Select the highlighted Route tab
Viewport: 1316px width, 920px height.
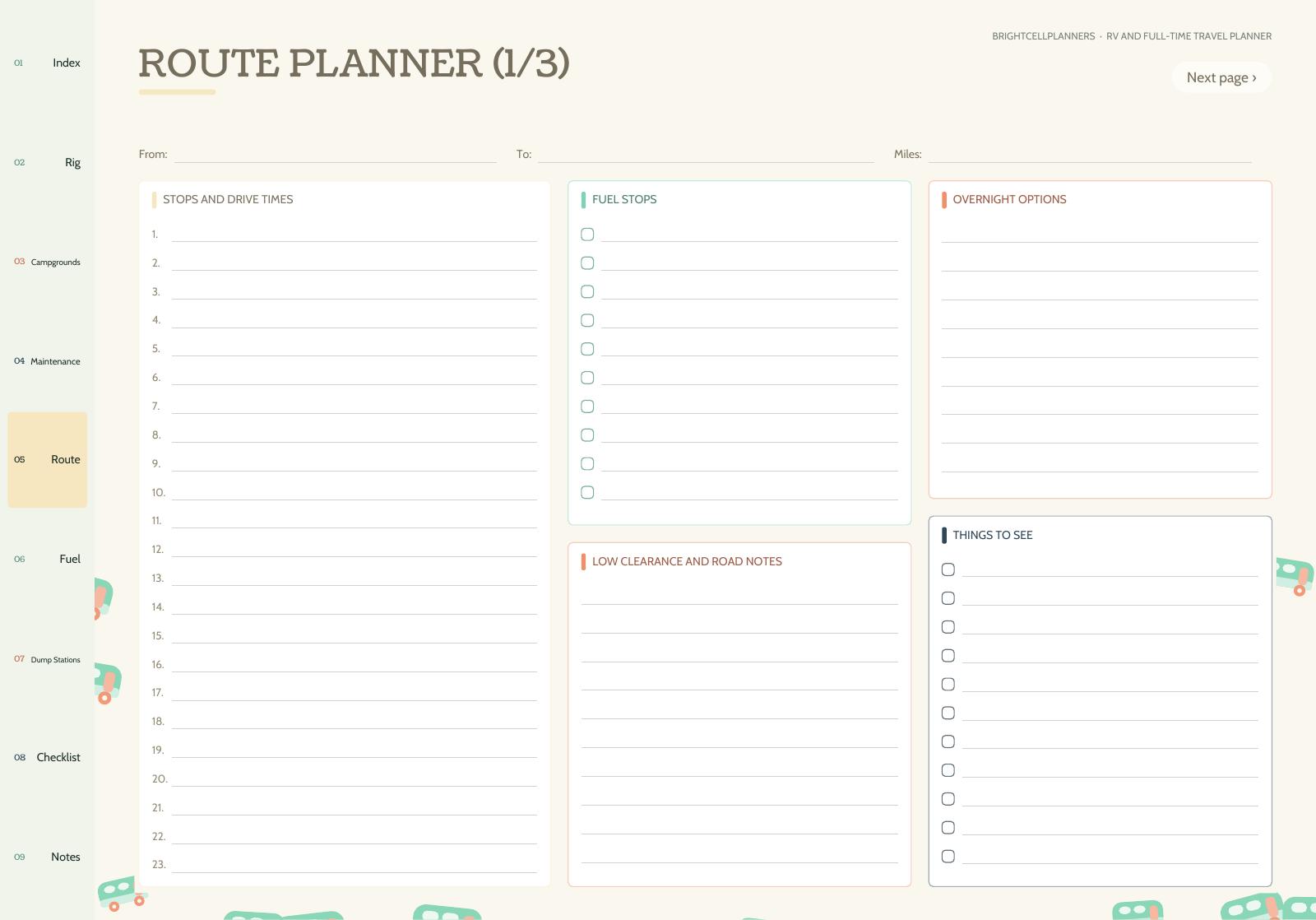(x=47, y=459)
